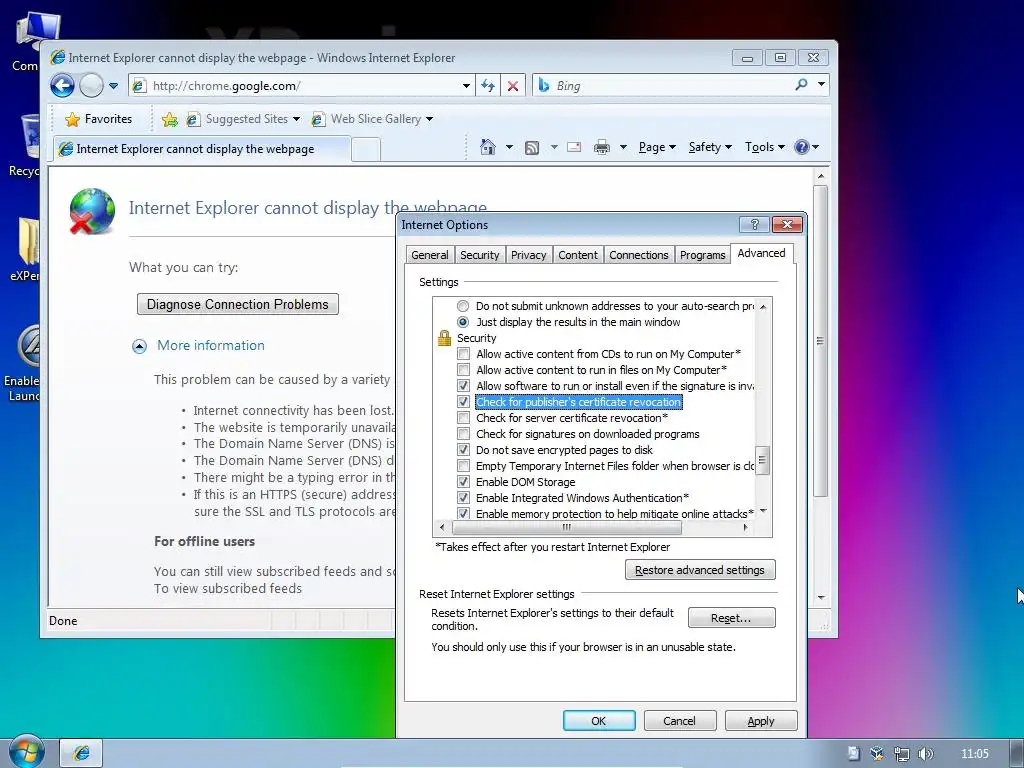Screen dimensions: 1024x768
Task: Click the settings list horizontal scrollbar thumb
Action: click(566, 527)
